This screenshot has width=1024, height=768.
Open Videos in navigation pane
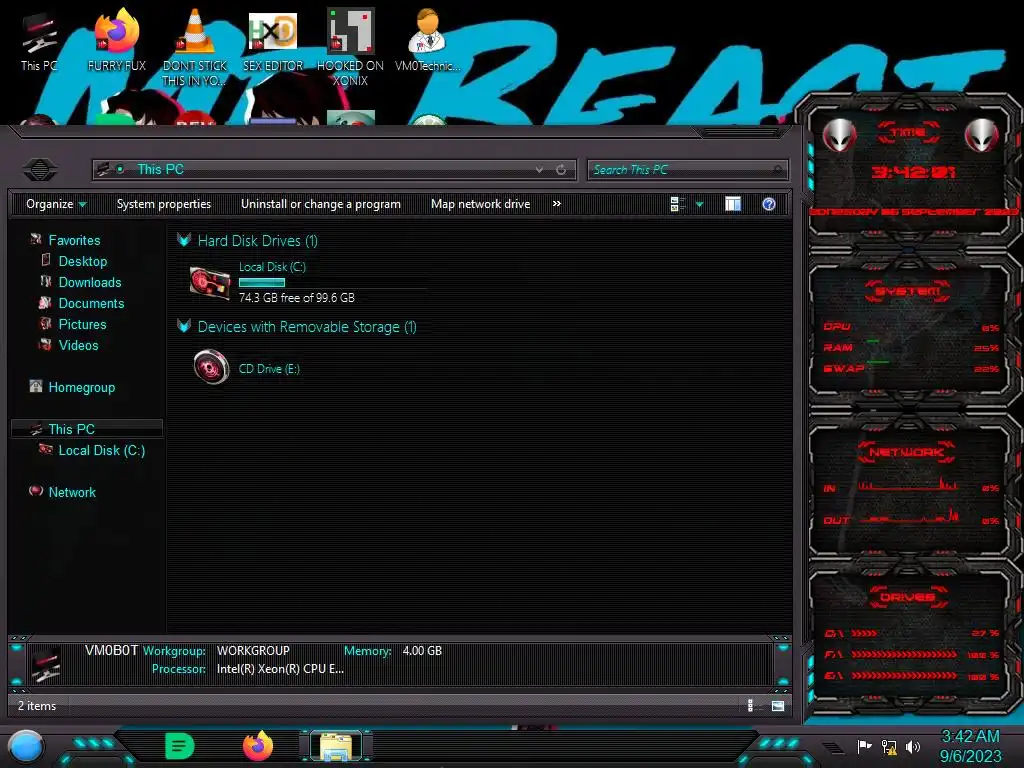[x=78, y=345]
